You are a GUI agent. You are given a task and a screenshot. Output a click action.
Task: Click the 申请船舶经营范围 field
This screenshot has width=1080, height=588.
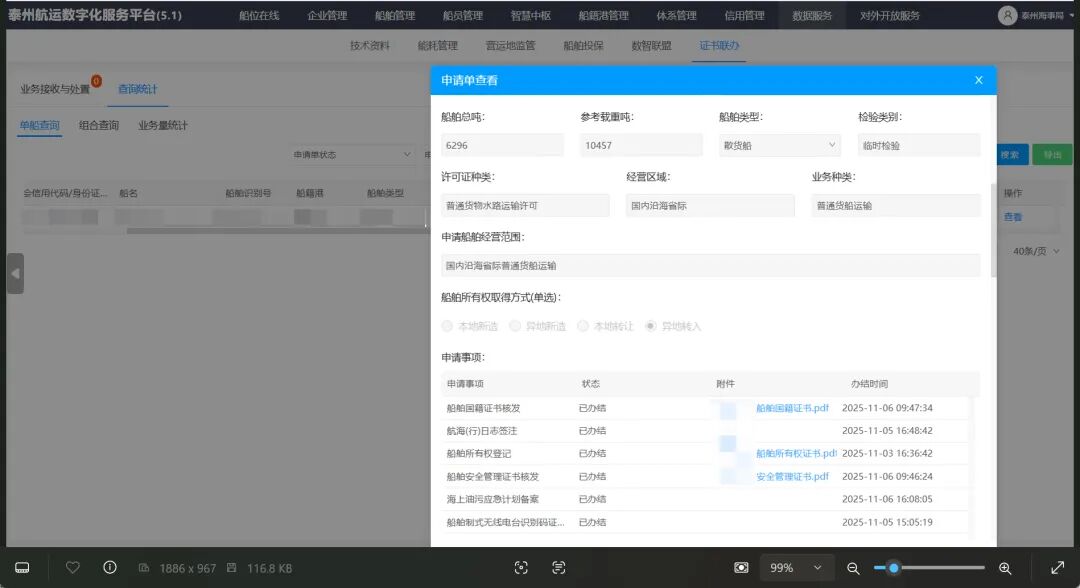(x=710, y=265)
